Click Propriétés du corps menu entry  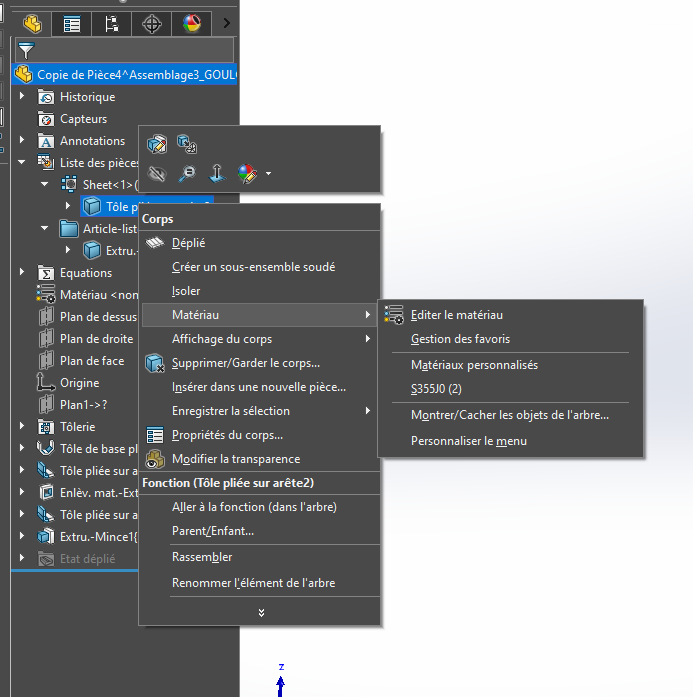(227, 435)
